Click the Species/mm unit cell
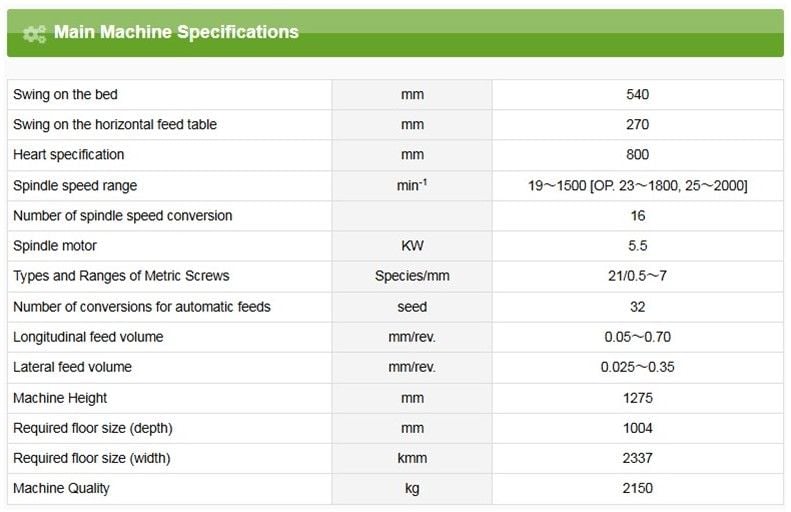Screen dimensions: 791x512 coord(412,276)
